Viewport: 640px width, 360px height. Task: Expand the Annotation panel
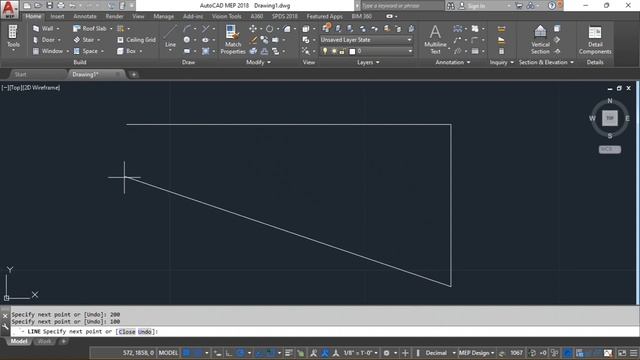point(452,62)
